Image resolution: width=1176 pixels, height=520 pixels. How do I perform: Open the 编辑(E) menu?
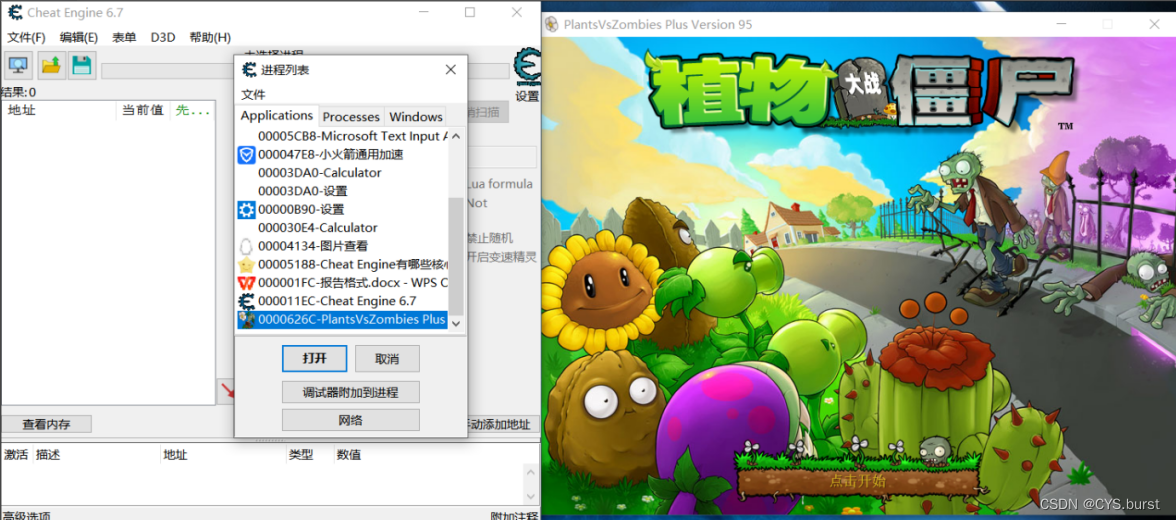79,38
